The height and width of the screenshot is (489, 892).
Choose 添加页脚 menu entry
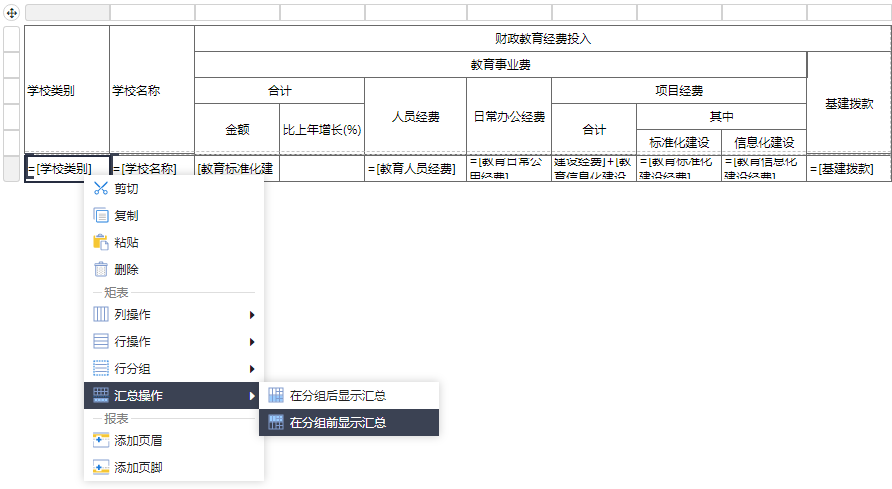point(174,467)
